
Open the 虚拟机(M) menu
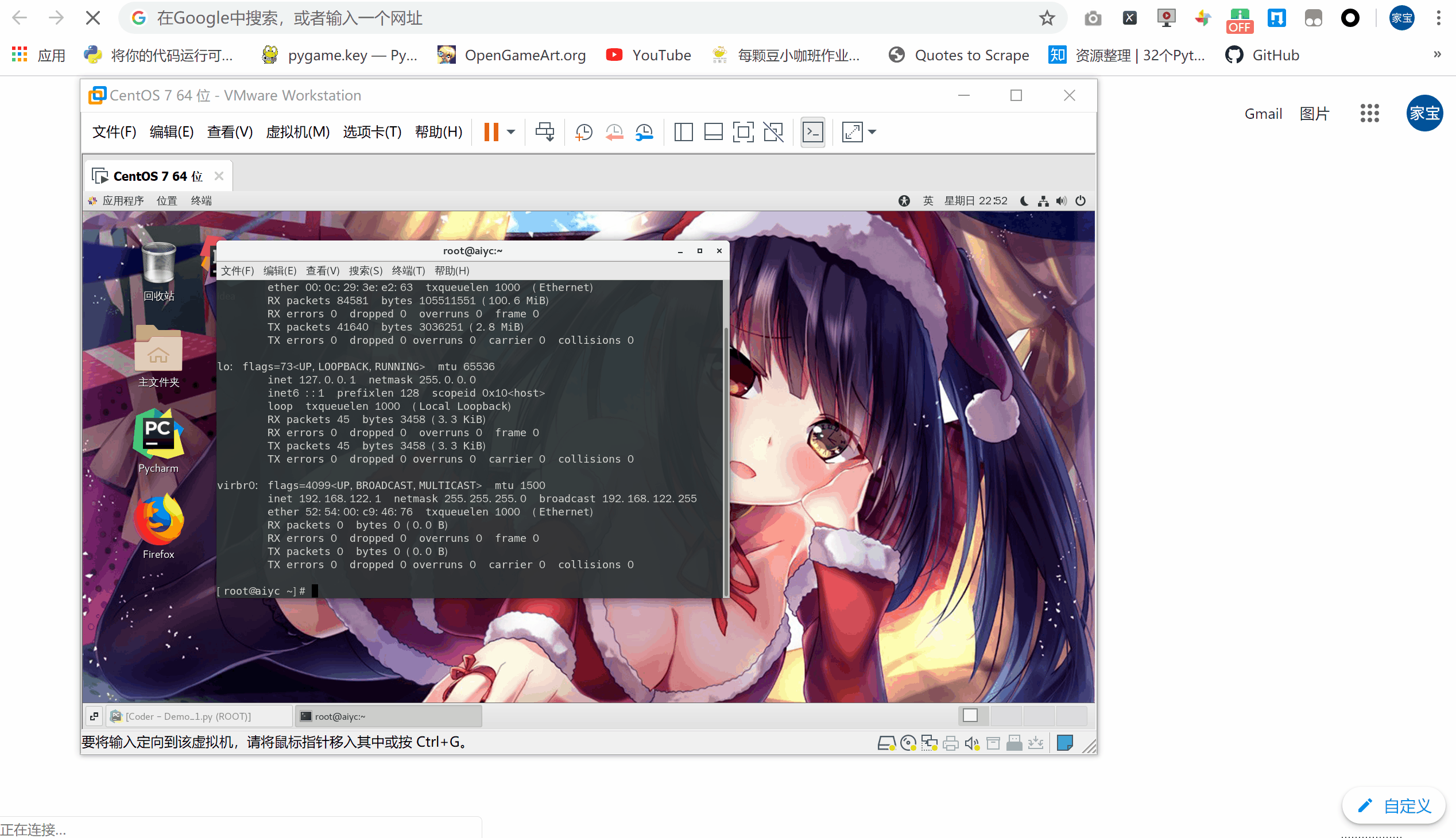(297, 132)
